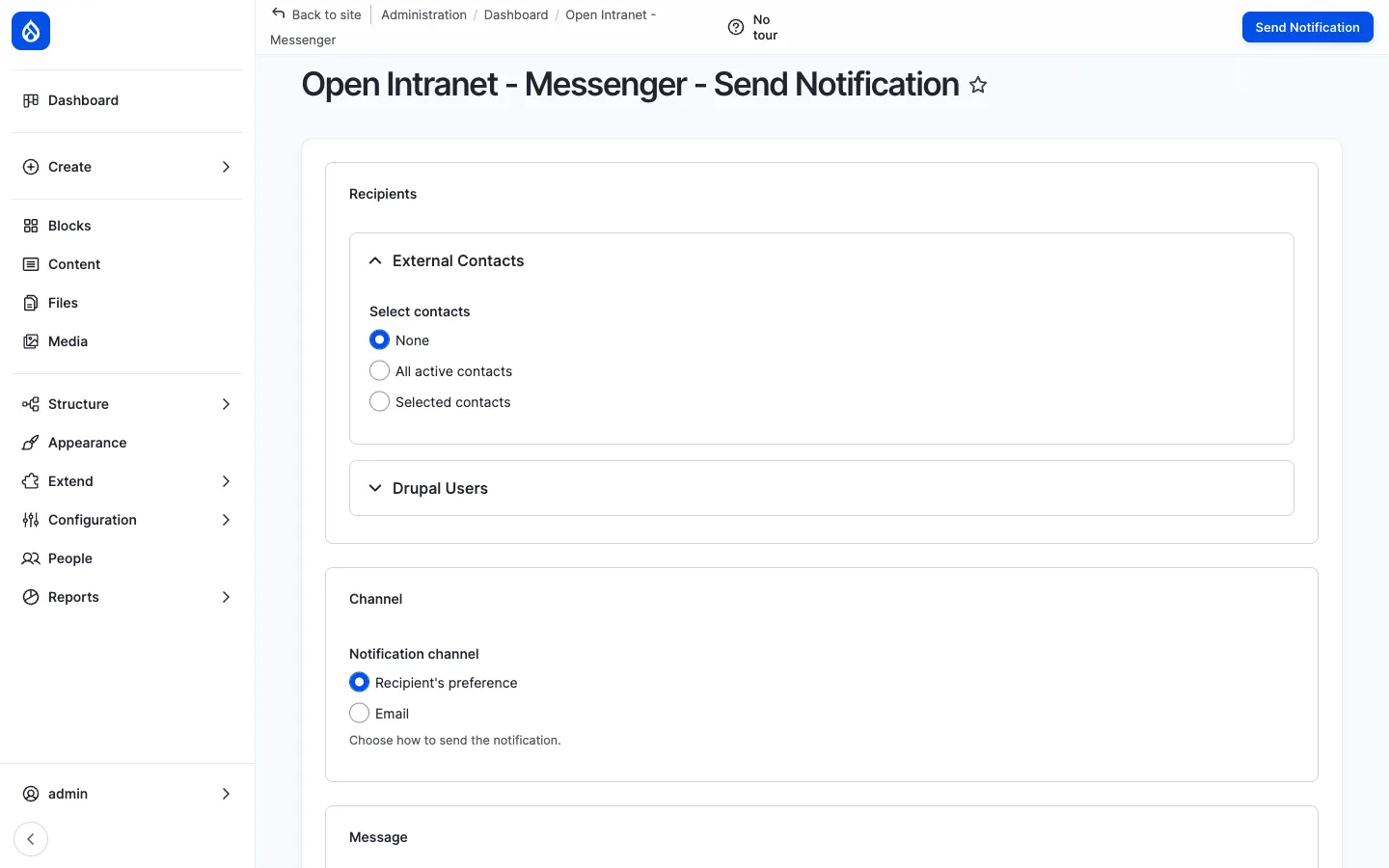Click the Extend puzzle-piece icon
The width and height of the screenshot is (1389, 868).
point(31,481)
